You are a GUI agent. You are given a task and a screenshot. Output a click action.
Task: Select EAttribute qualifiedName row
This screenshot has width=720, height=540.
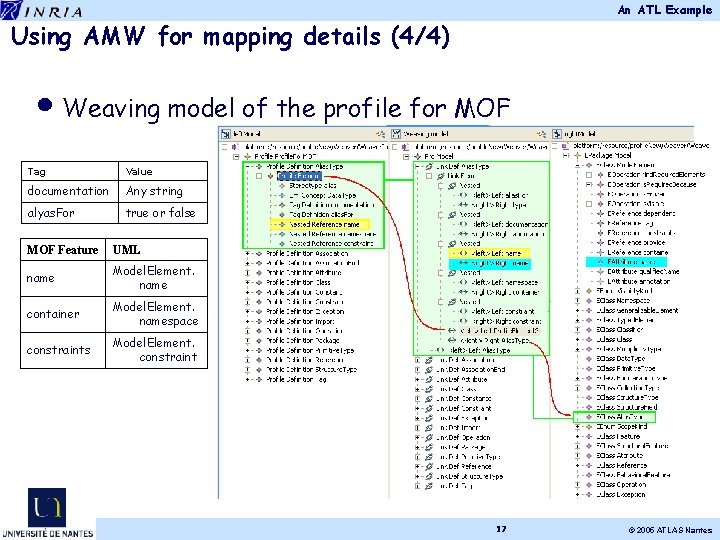point(643,271)
